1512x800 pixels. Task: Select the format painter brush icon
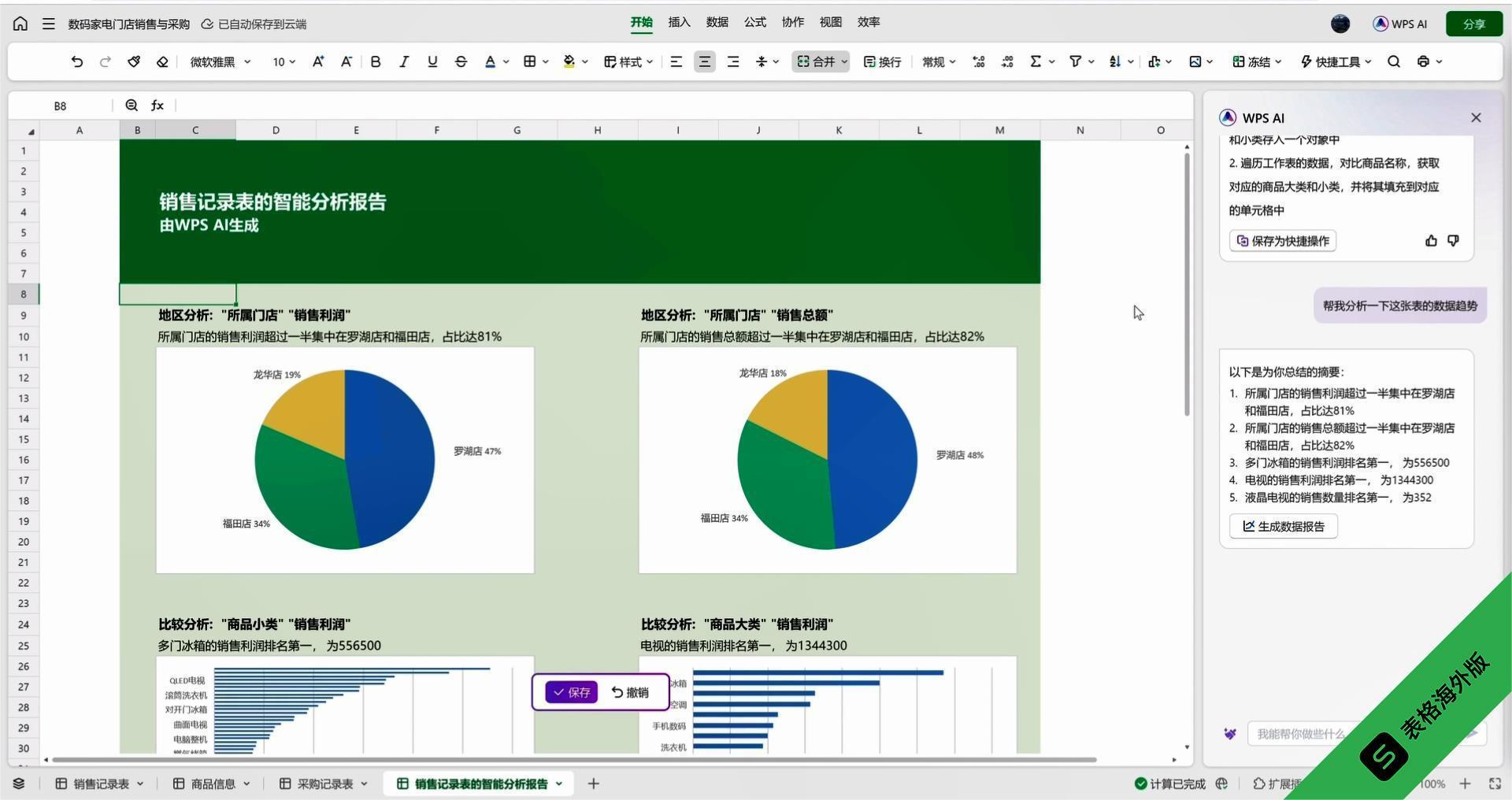click(134, 61)
